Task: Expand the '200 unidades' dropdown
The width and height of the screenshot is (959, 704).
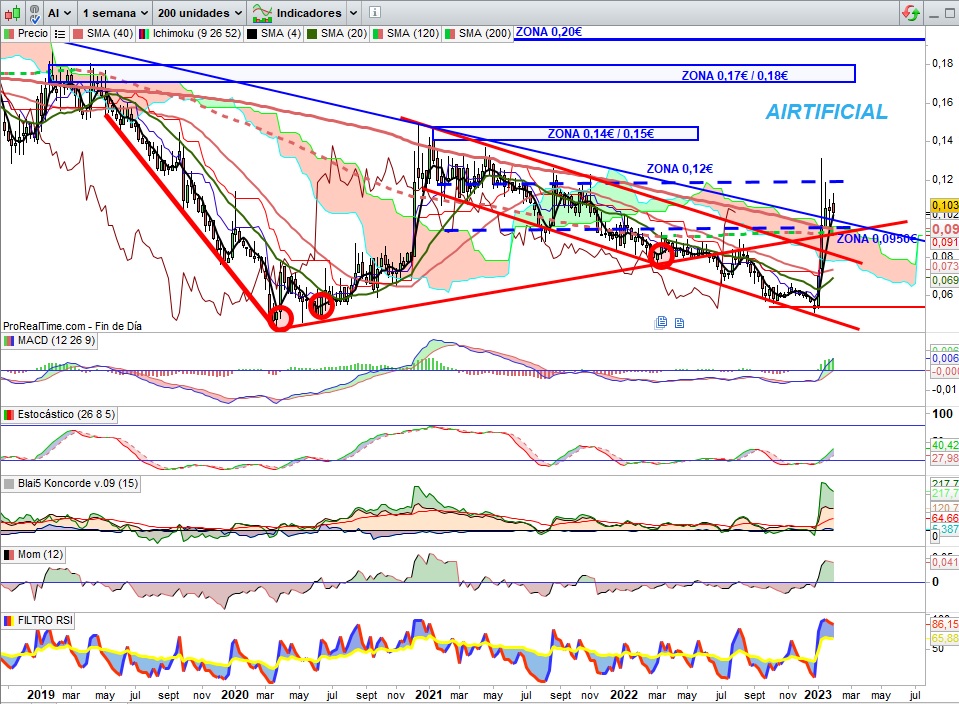Action: pos(201,13)
